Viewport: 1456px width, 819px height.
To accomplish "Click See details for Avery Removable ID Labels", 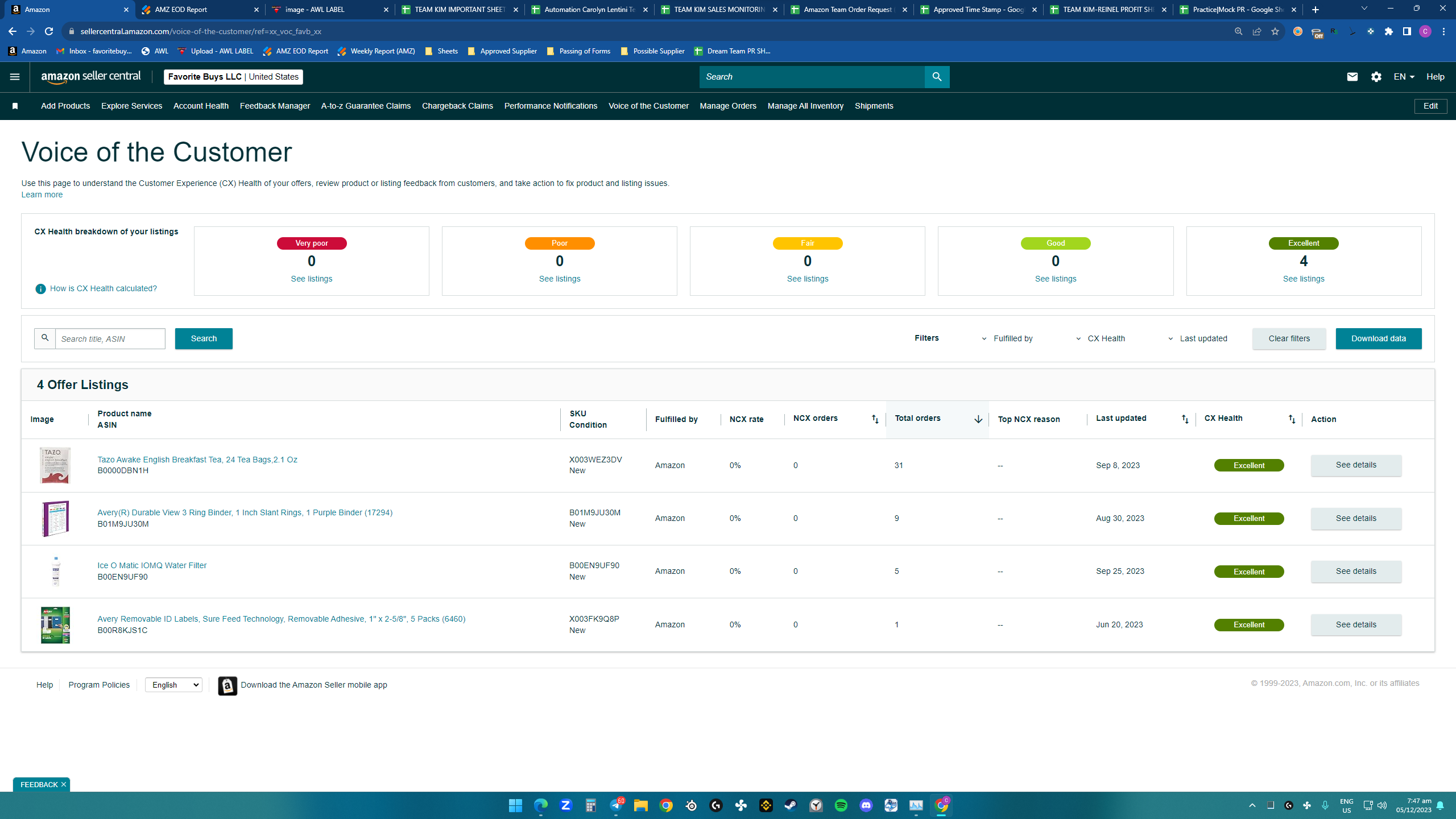I will [x=1356, y=624].
